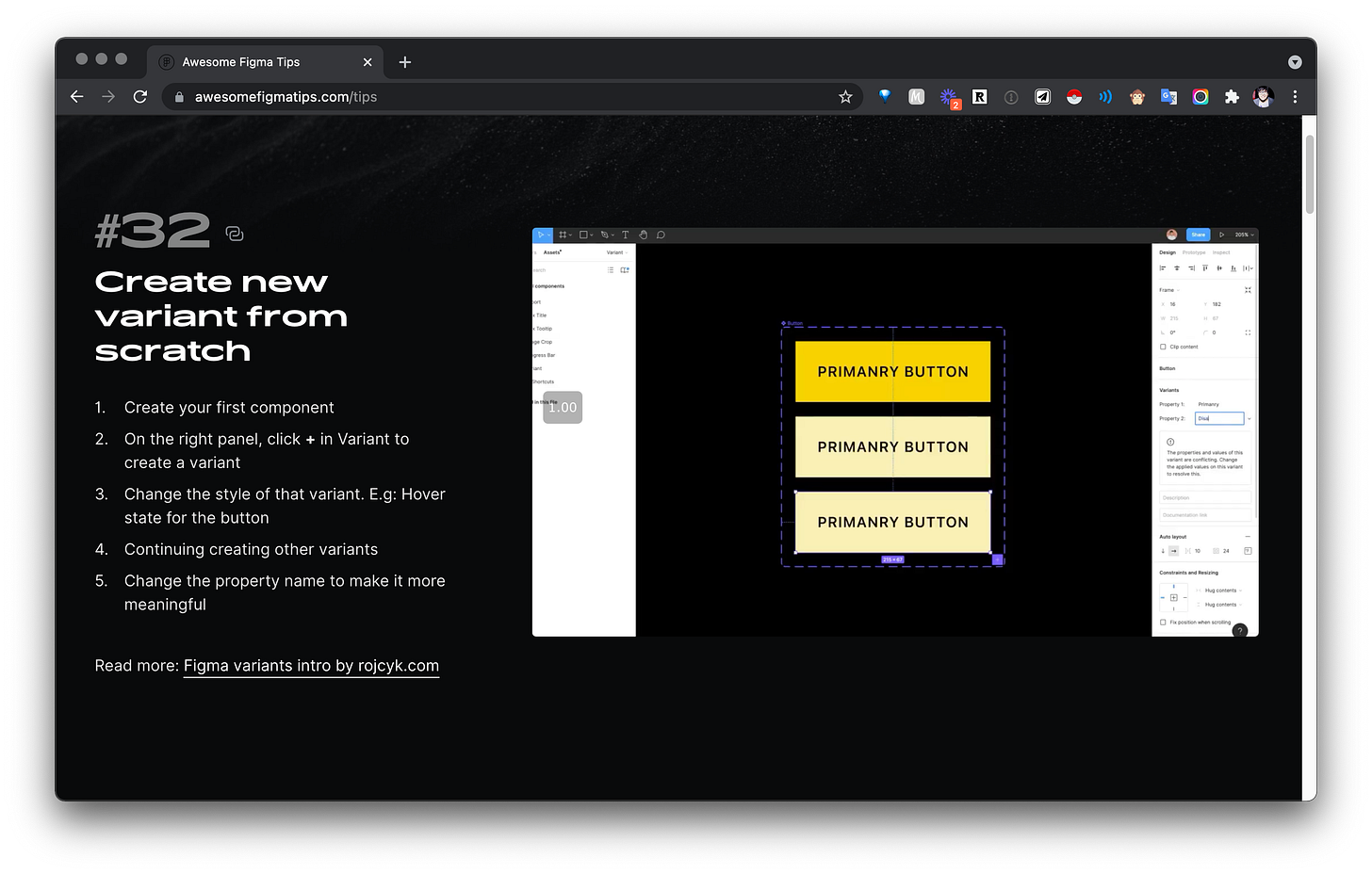Image resolution: width=1372 pixels, height=874 pixels.
Task: Click the Align horizontal centers icon
Action: (1177, 268)
